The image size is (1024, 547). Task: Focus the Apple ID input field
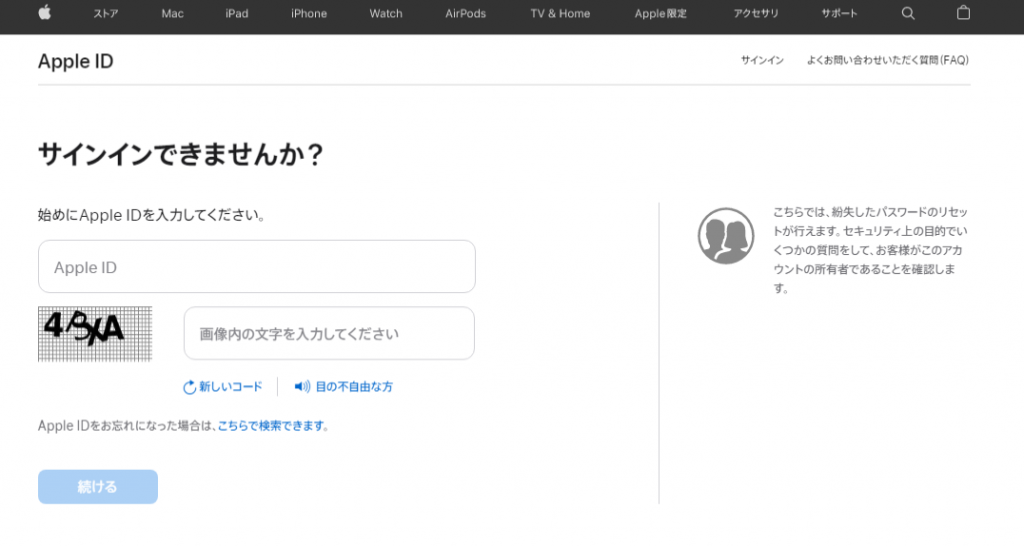coord(257,266)
